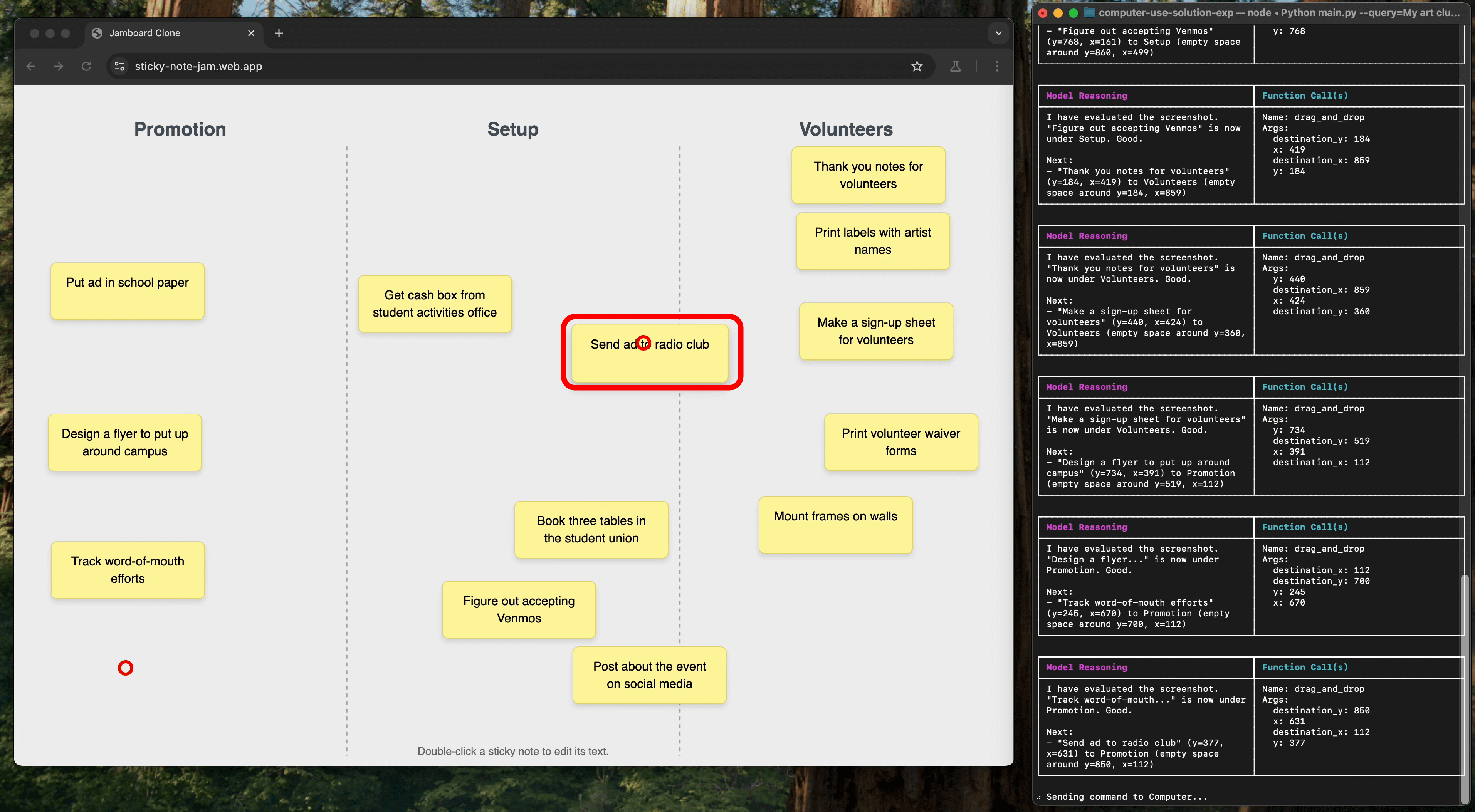The height and width of the screenshot is (812, 1475).
Task: Open the Chrome three-dot menu
Action: pyautogui.click(x=997, y=66)
